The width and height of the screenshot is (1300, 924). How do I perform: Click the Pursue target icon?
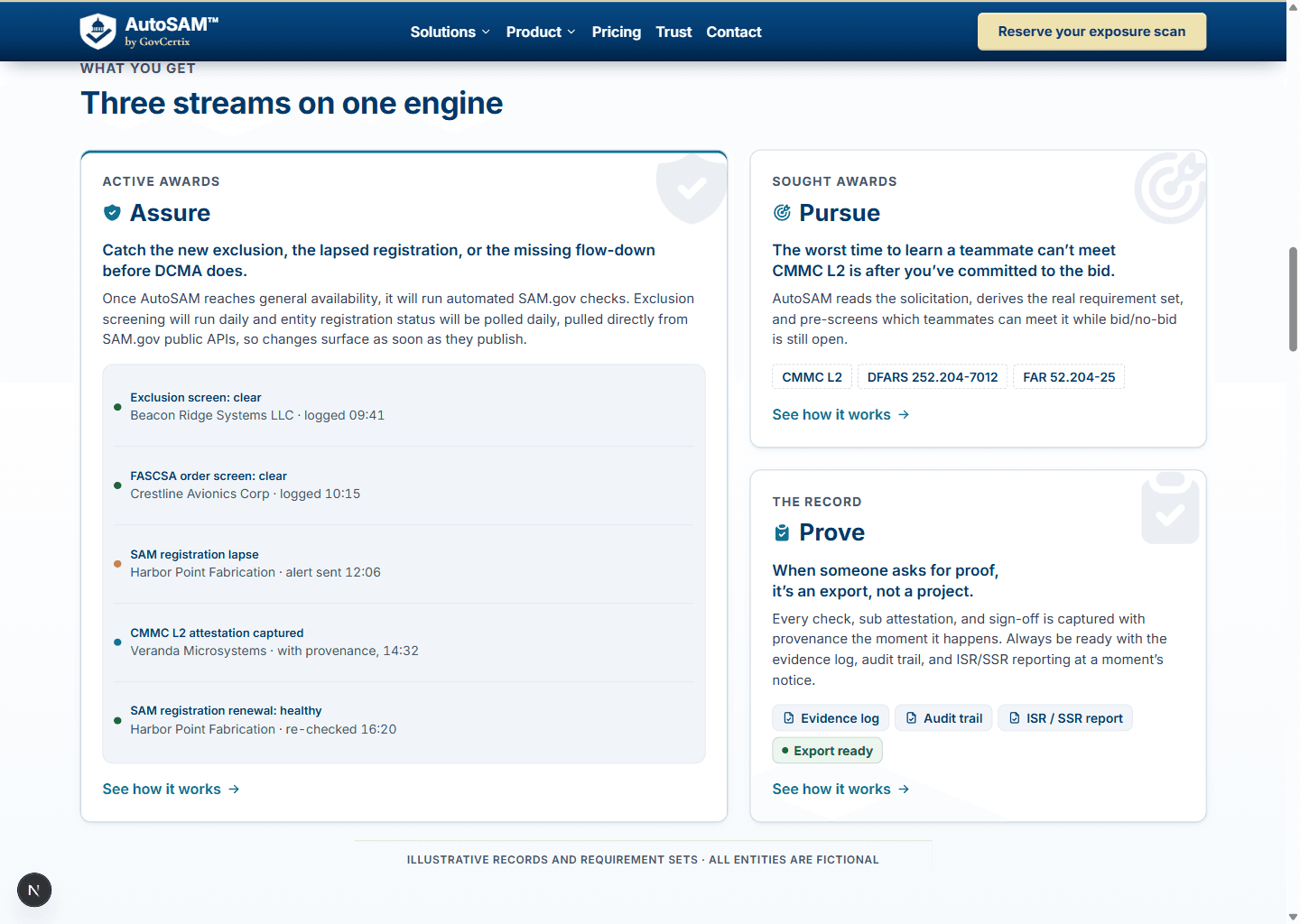782,213
